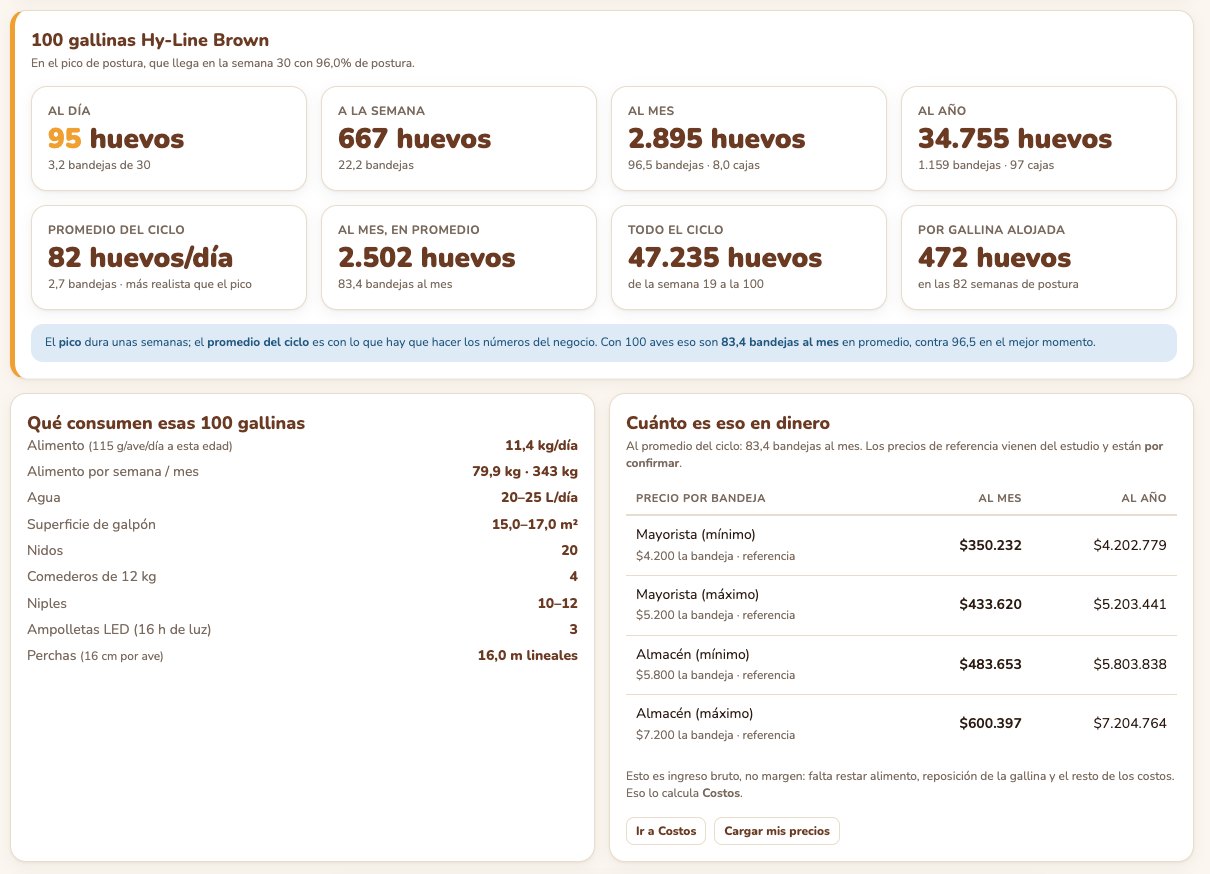Click the 'Superficie de galpón' label
Image resolution: width=1210 pixels, height=874 pixels.
pos(92,524)
